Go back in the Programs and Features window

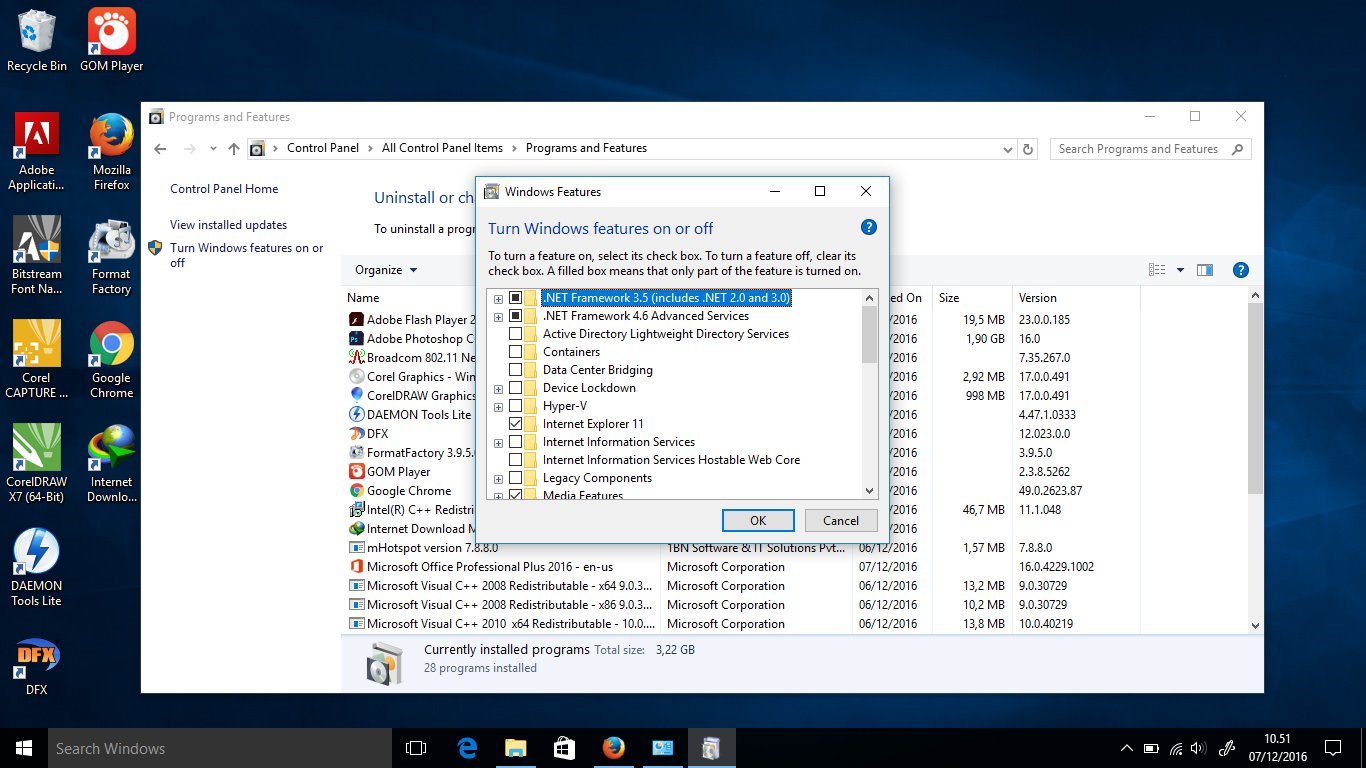(x=160, y=149)
